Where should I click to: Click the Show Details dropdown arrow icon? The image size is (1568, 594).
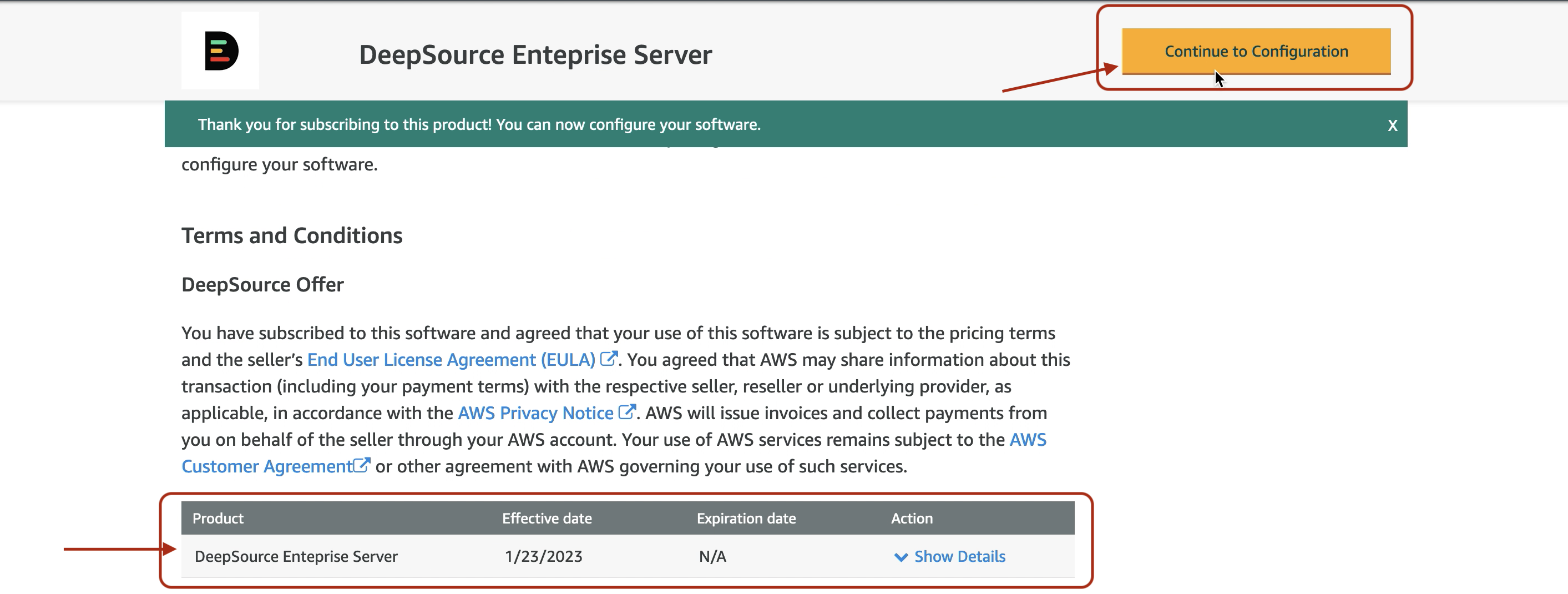point(902,556)
